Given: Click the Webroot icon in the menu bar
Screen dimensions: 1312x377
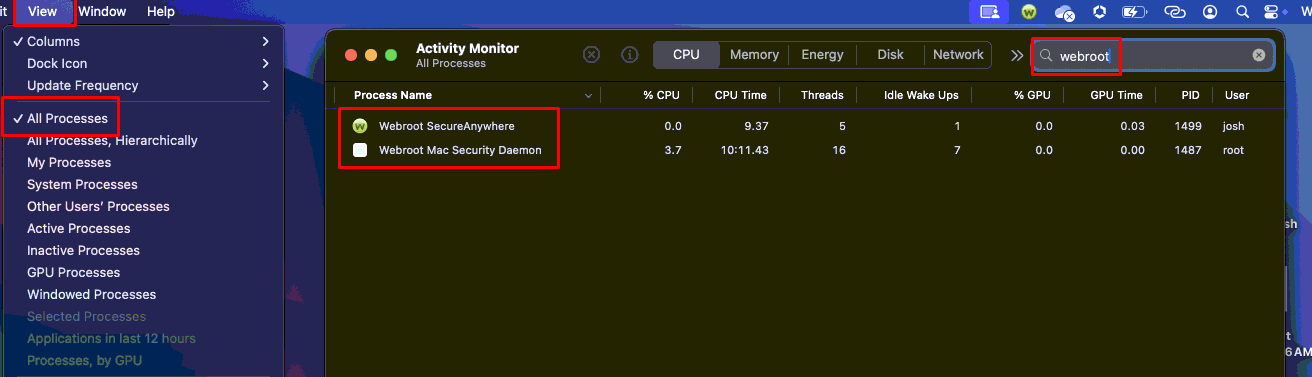Looking at the screenshot, I should (x=1029, y=12).
